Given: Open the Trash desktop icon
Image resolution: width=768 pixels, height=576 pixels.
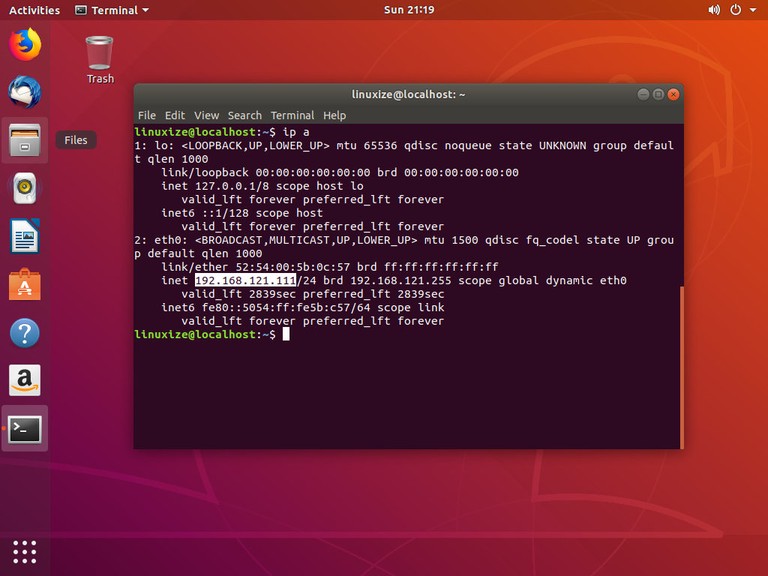Looking at the screenshot, I should pos(100,58).
